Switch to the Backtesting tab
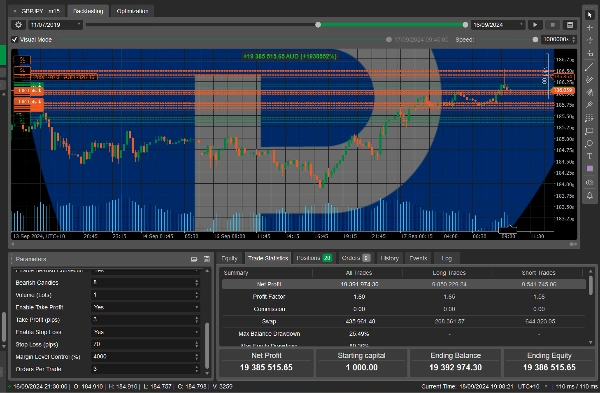This screenshot has height=393, width=600. [88, 11]
